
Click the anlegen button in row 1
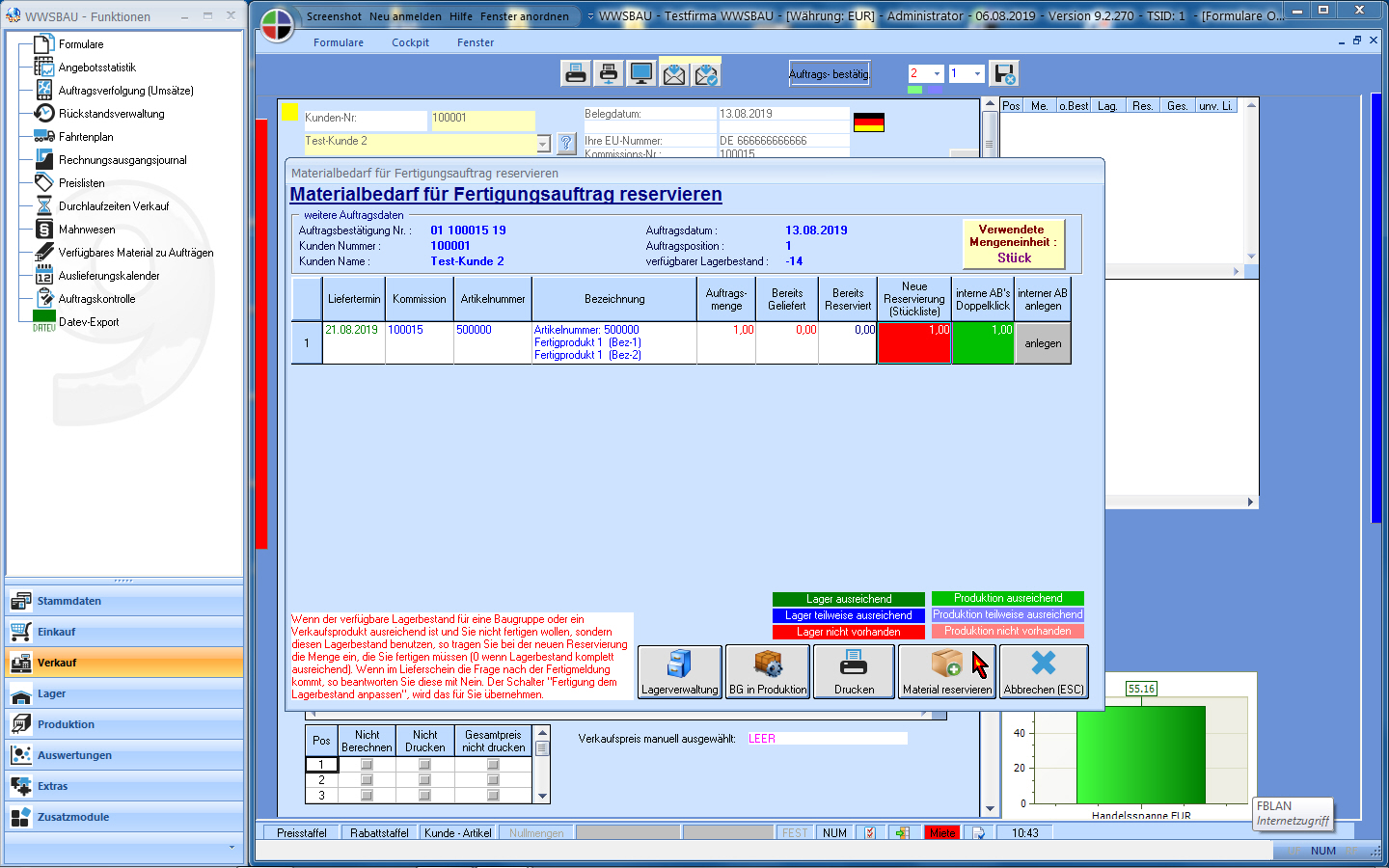click(x=1043, y=343)
